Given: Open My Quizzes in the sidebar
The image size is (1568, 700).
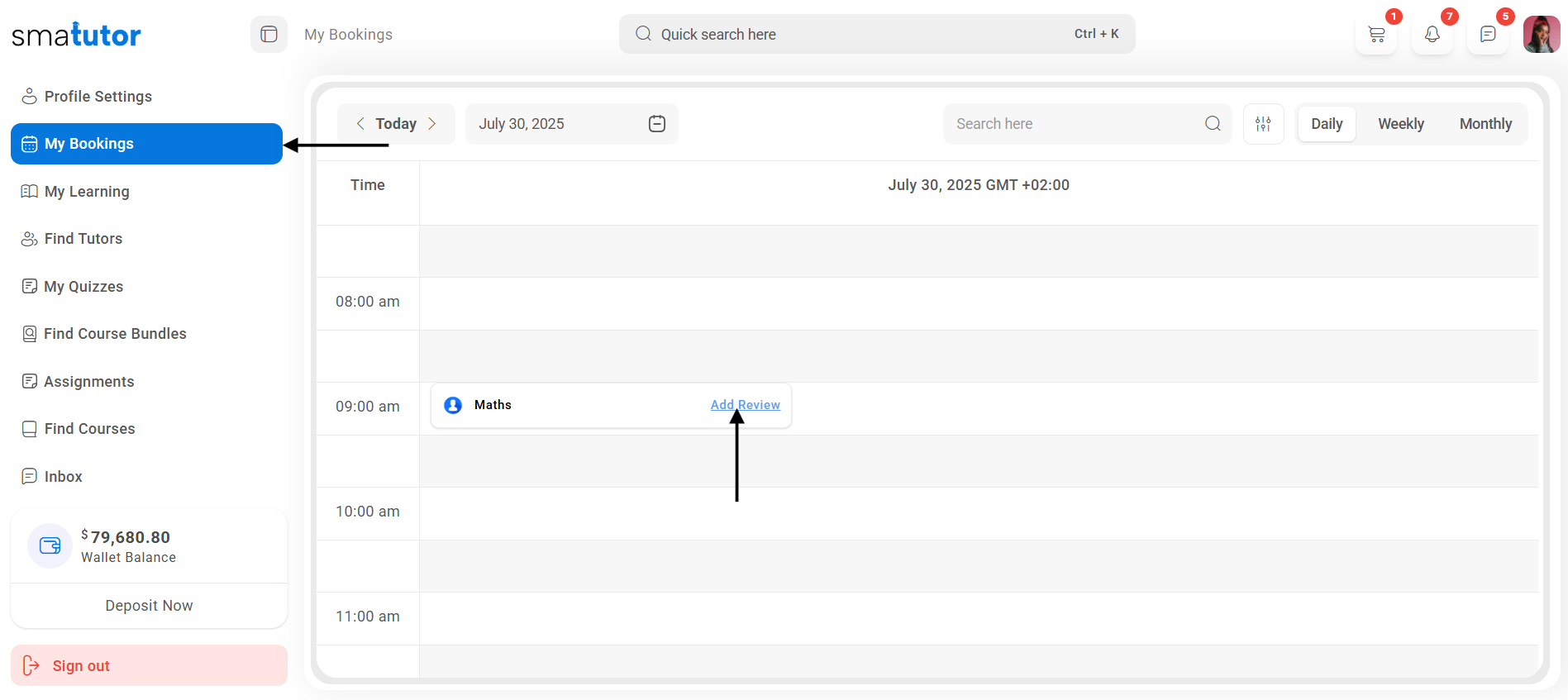Looking at the screenshot, I should [83, 287].
